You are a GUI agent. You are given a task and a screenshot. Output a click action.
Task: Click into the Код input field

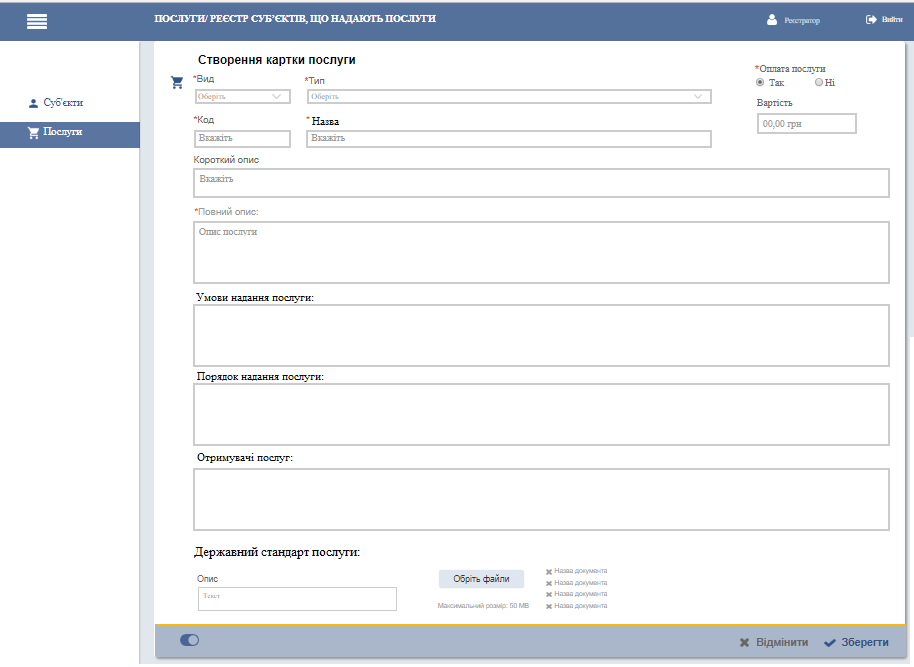click(242, 139)
